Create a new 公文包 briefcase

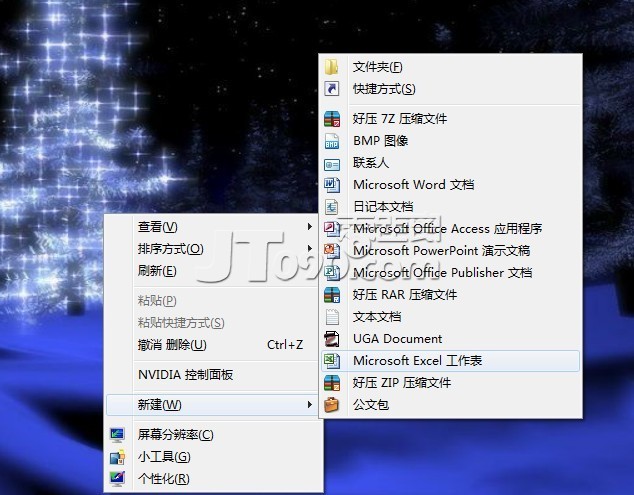[450, 404]
